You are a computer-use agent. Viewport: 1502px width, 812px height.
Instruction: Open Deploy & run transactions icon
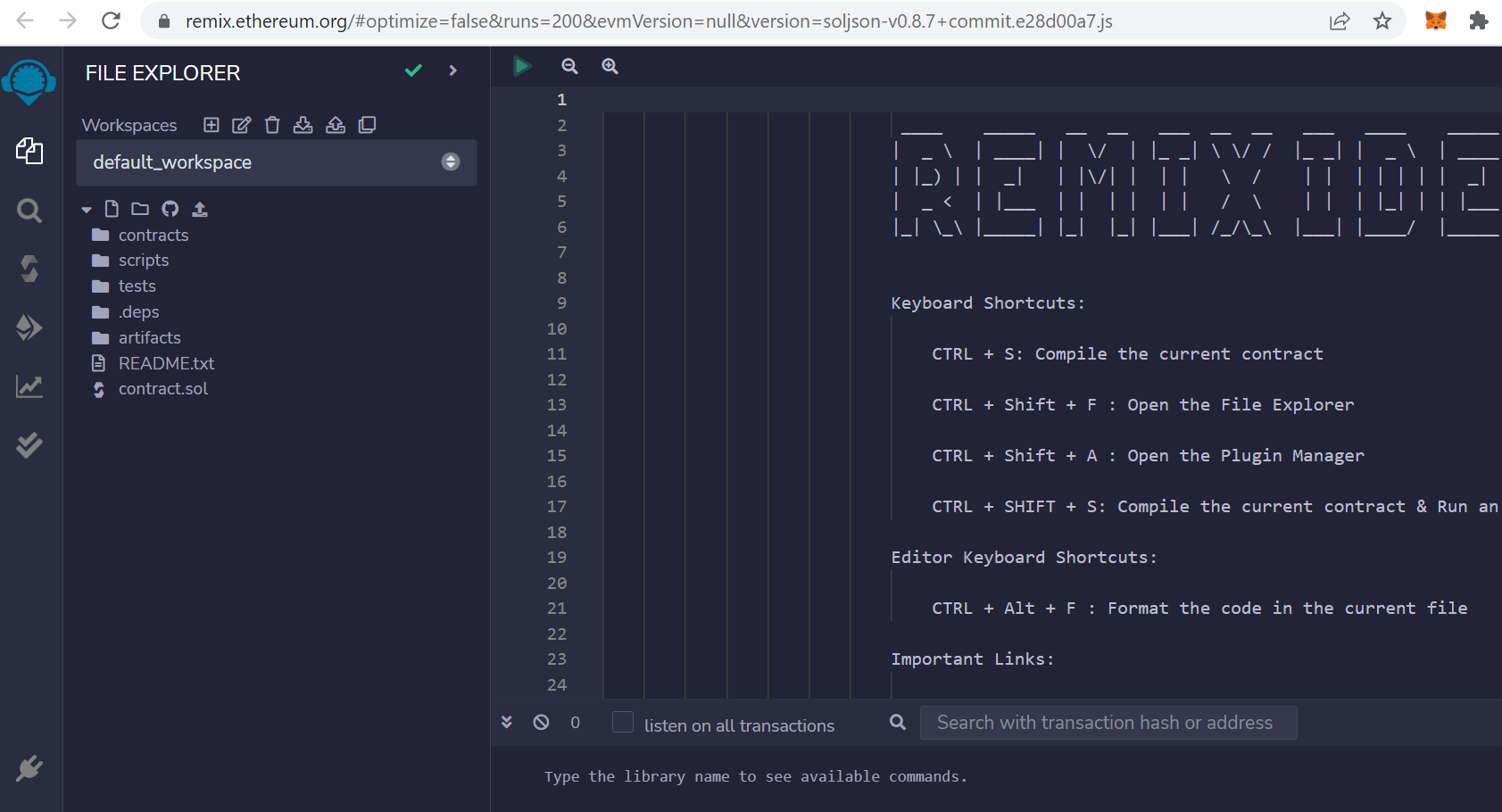[x=29, y=327]
